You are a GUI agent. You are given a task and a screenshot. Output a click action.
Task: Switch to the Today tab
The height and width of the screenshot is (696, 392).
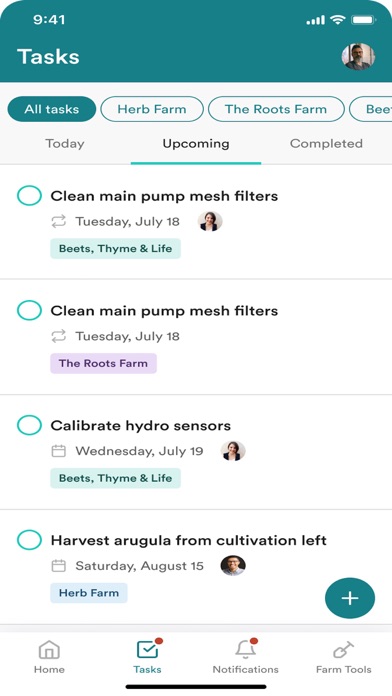(x=65, y=144)
